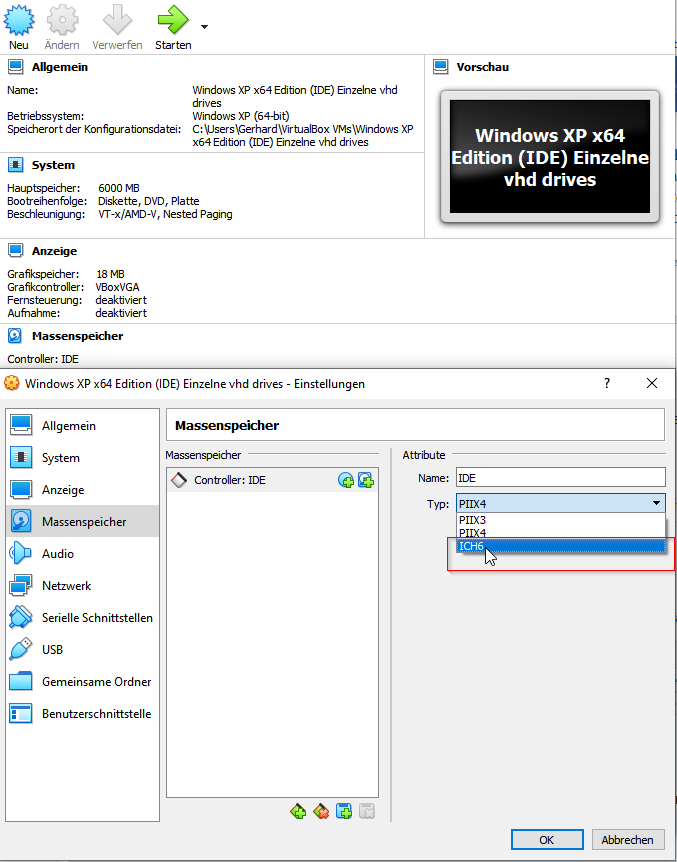677x862 pixels.
Task: Choose PIIX3 from the Typ list
Action: pyautogui.click(x=561, y=520)
